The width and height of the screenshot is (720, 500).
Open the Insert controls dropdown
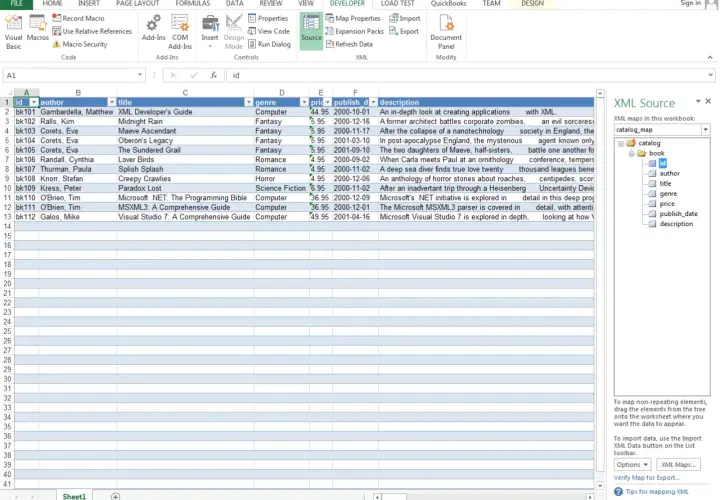tap(210, 31)
